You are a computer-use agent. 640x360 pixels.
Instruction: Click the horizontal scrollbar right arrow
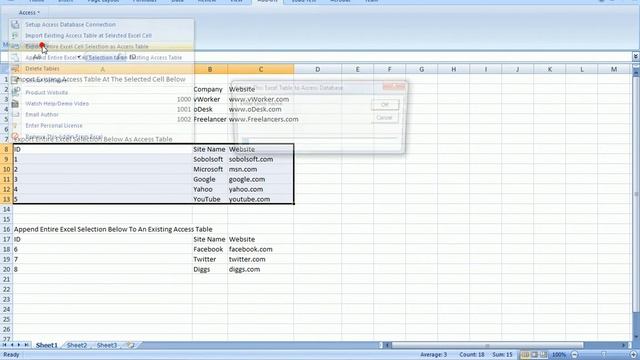point(624,345)
